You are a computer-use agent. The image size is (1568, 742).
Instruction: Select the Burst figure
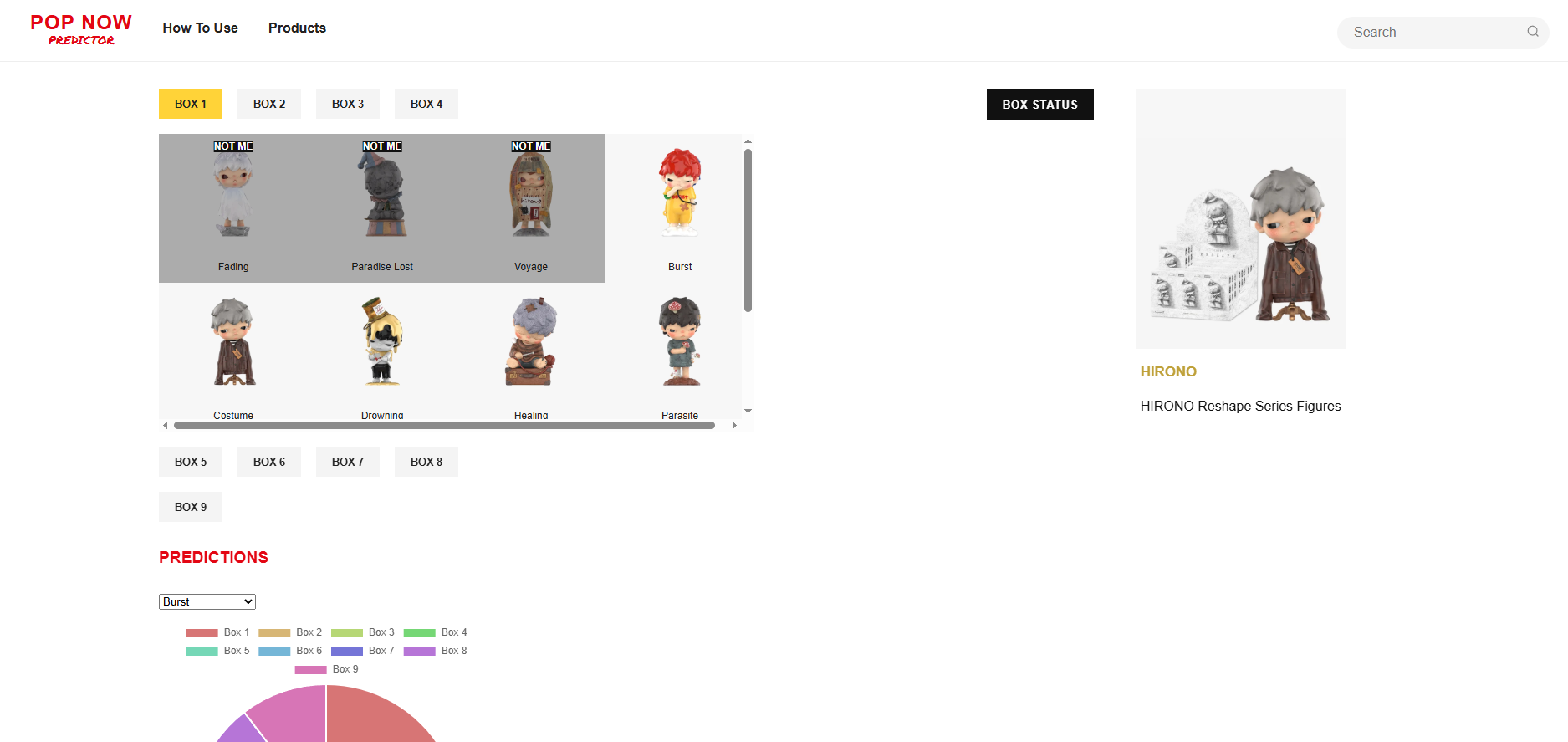tap(680, 208)
